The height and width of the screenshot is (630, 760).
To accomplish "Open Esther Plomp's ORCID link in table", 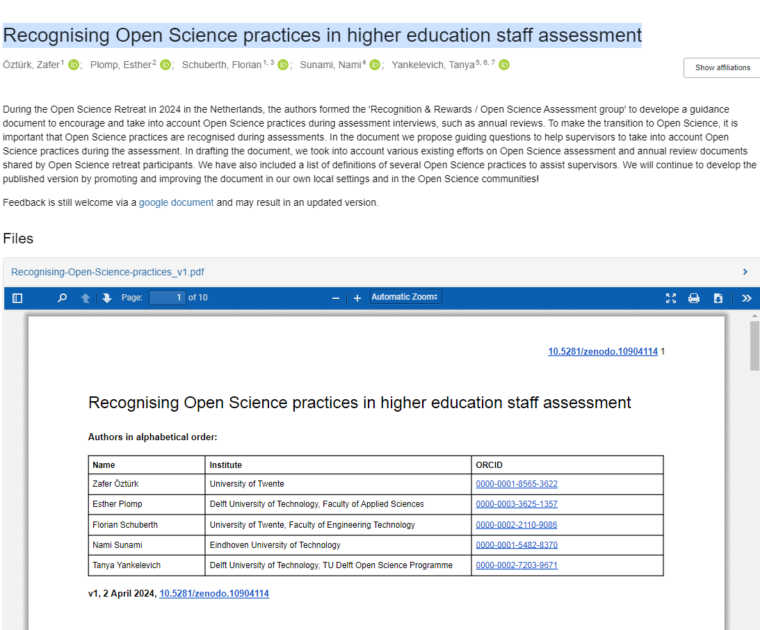I will coord(516,504).
